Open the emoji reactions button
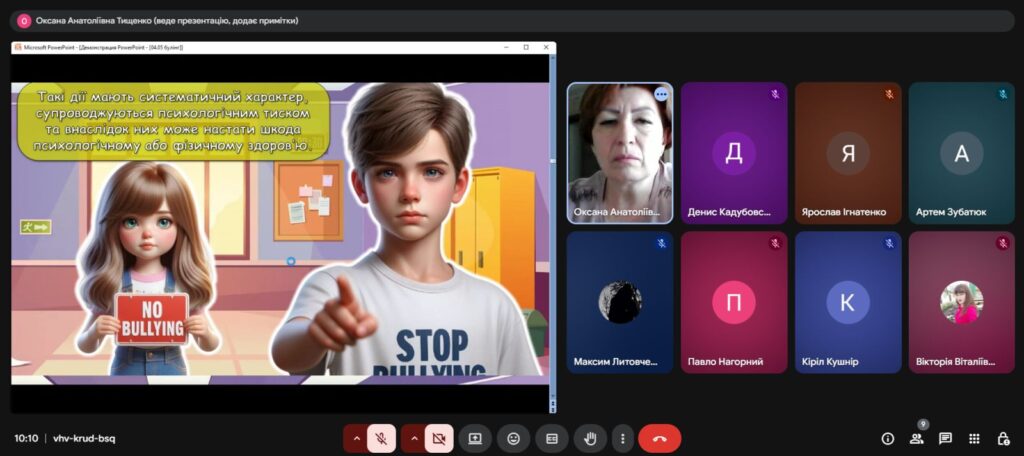Viewport: 1024px width, 456px height. (513, 438)
